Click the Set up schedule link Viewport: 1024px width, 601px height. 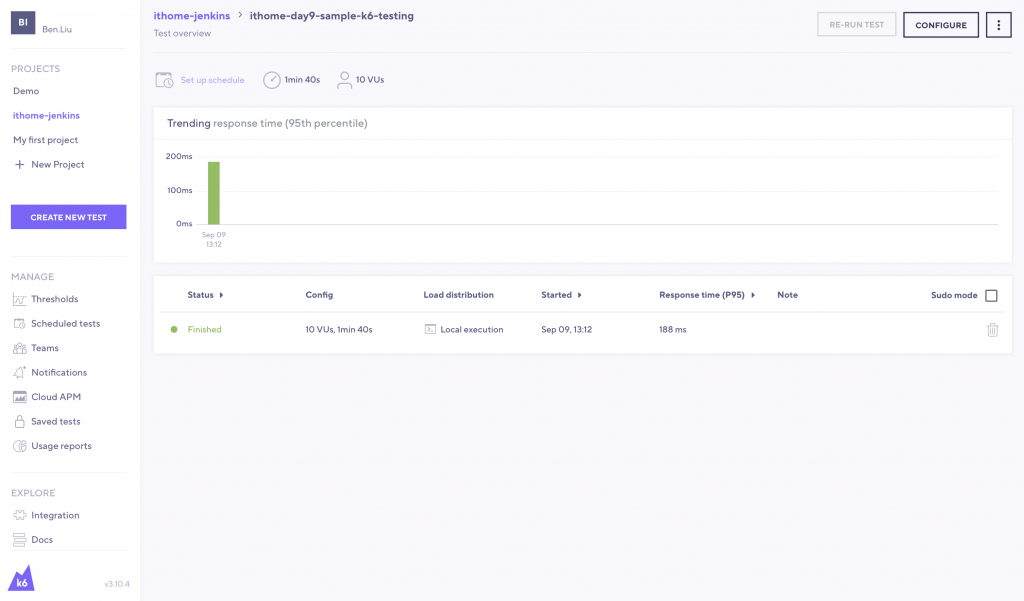tap(212, 80)
